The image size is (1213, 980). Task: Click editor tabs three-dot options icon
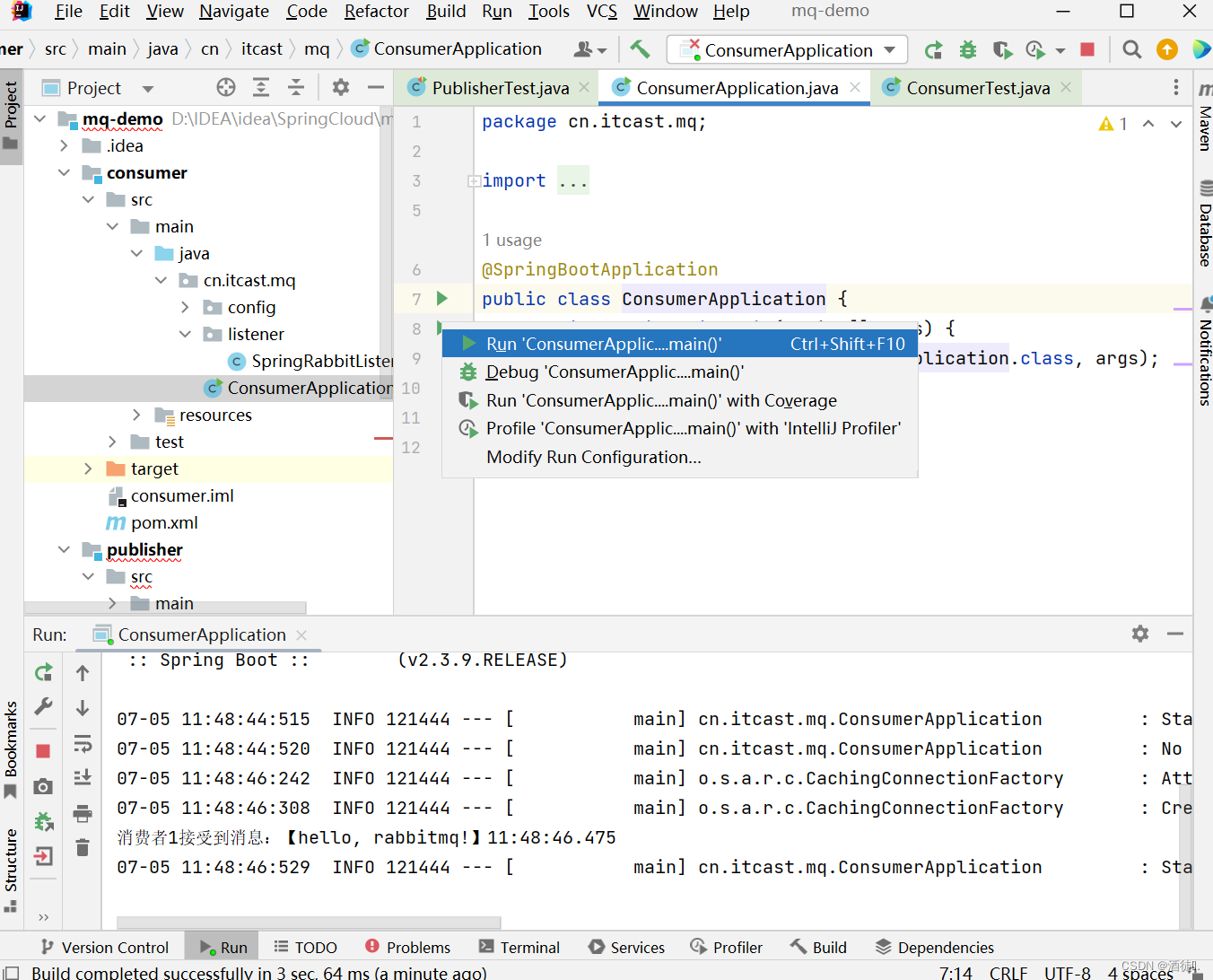coord(1176,87)
